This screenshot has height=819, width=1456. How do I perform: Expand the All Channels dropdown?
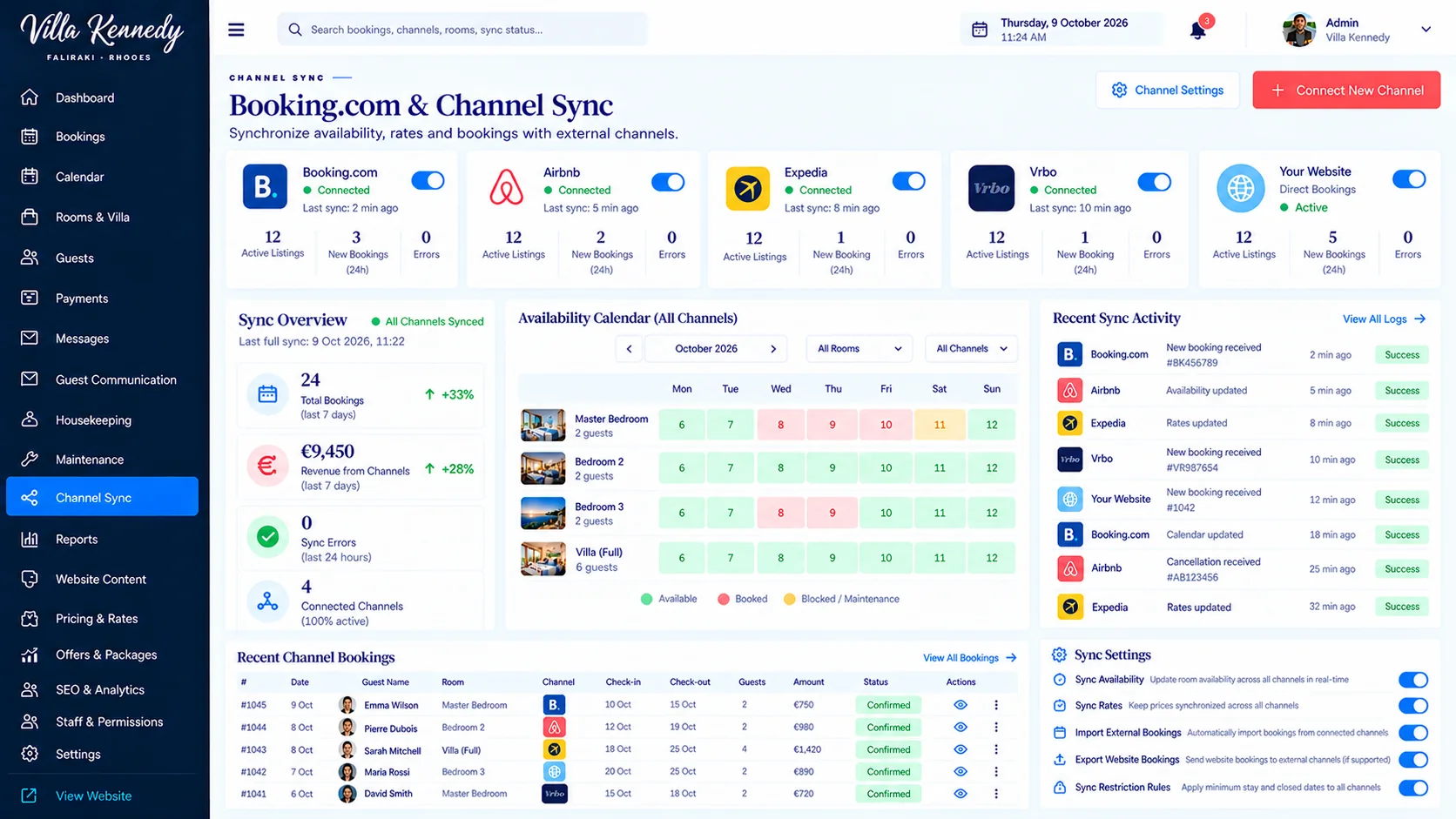click(x=972, y=348)
